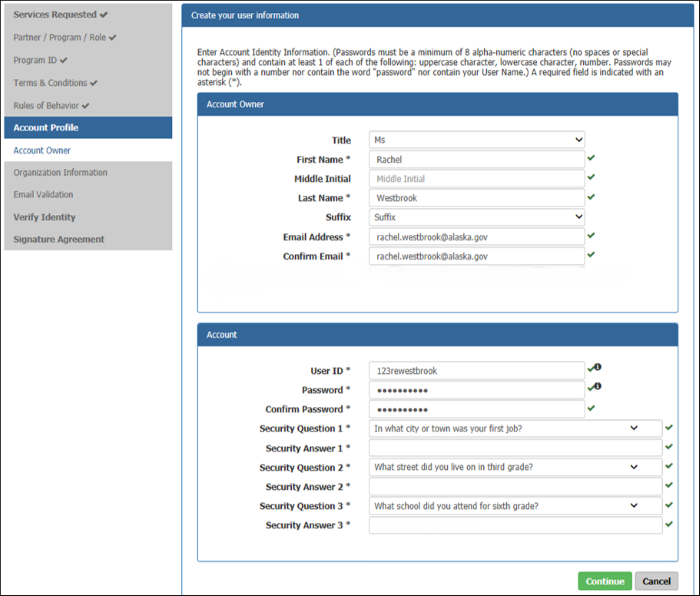Click green checkmark next to Last Name
The width and height of the screenshot is (700, 596).
[x=591, y=197]
